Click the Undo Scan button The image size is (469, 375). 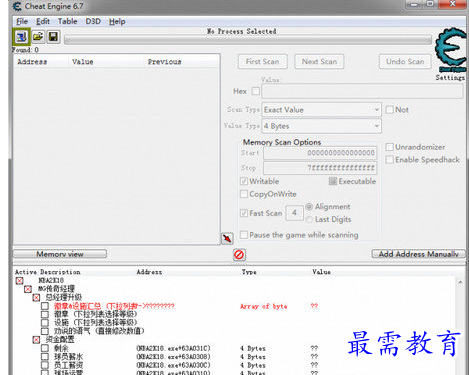(405, 62)
